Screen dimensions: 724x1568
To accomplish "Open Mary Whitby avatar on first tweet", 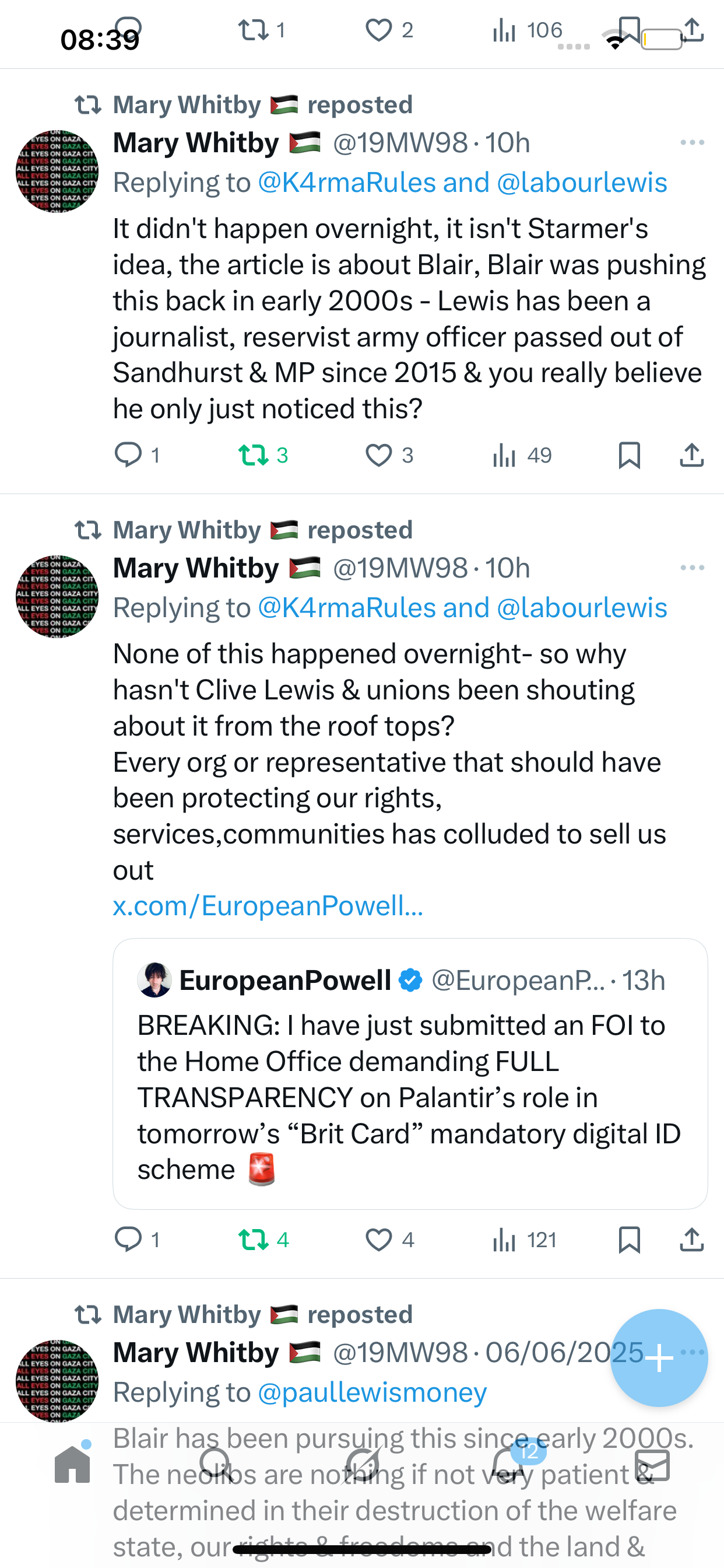I will point(57,170).
